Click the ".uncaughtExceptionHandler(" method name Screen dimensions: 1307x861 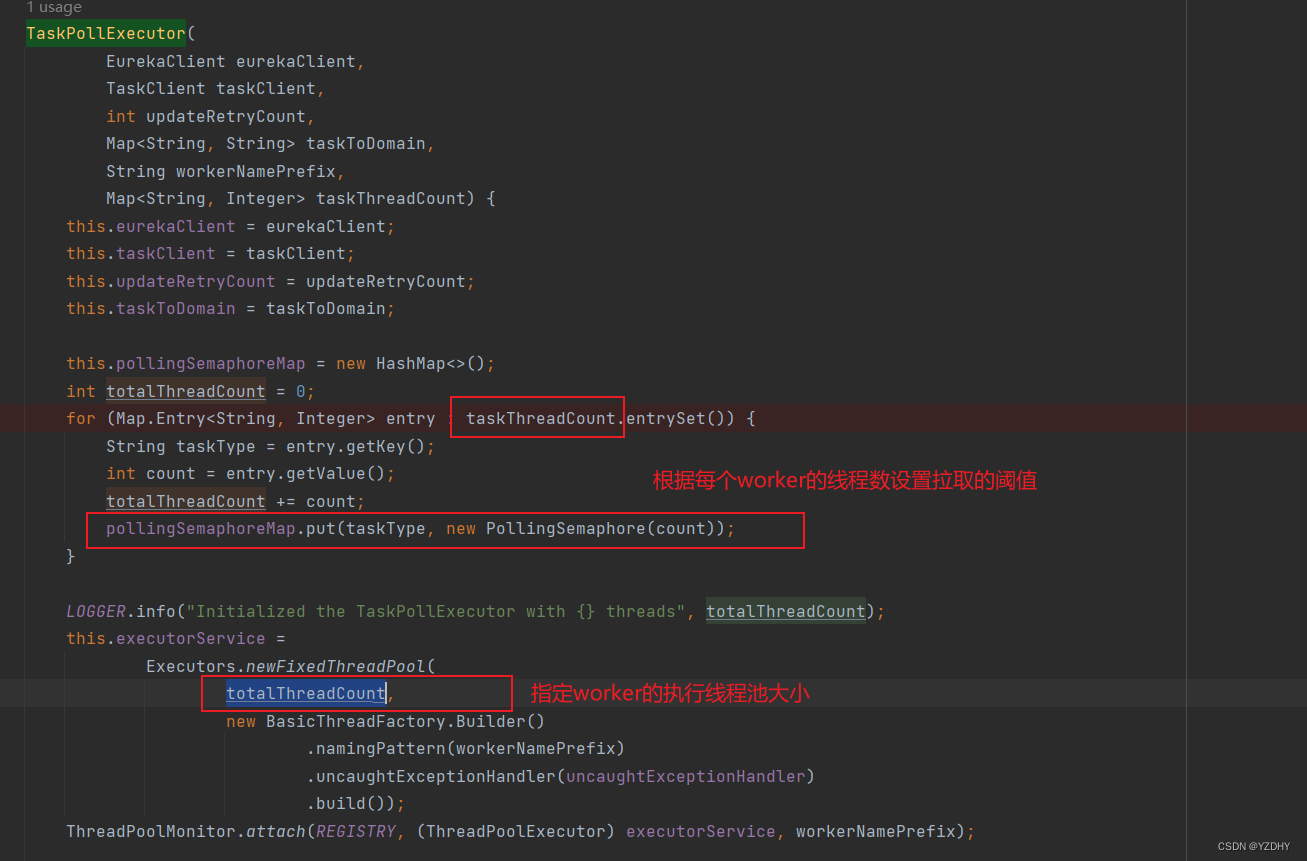click(435, 776)
